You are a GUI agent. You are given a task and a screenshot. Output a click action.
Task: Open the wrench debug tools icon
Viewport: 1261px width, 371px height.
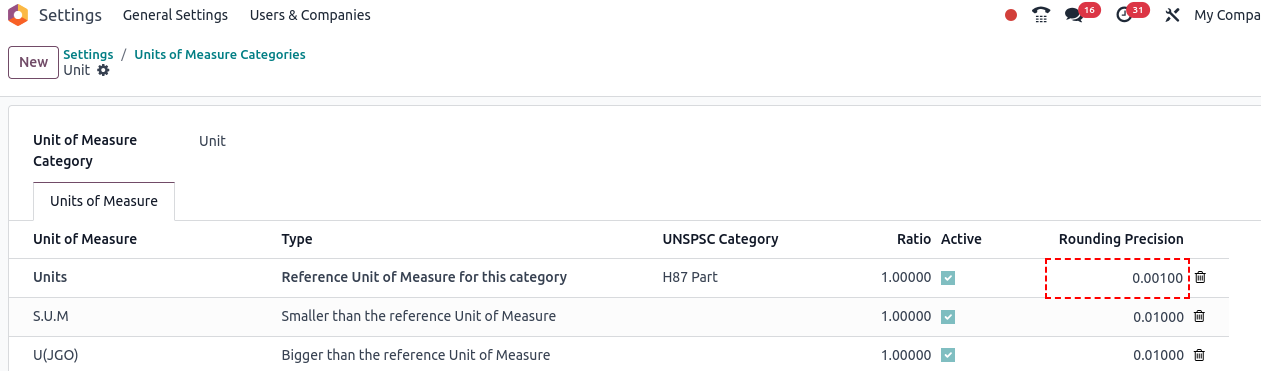1173,15
